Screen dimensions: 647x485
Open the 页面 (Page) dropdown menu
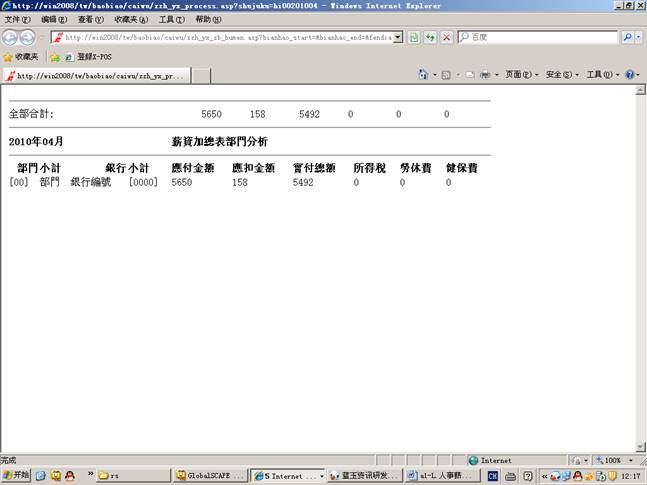click(x=521, y=75)
